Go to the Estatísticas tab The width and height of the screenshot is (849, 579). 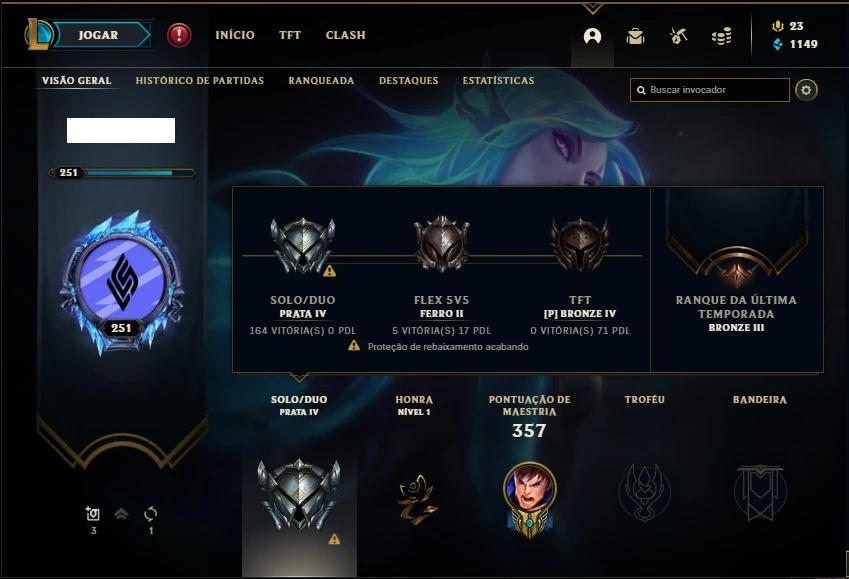tap(498, 80)
